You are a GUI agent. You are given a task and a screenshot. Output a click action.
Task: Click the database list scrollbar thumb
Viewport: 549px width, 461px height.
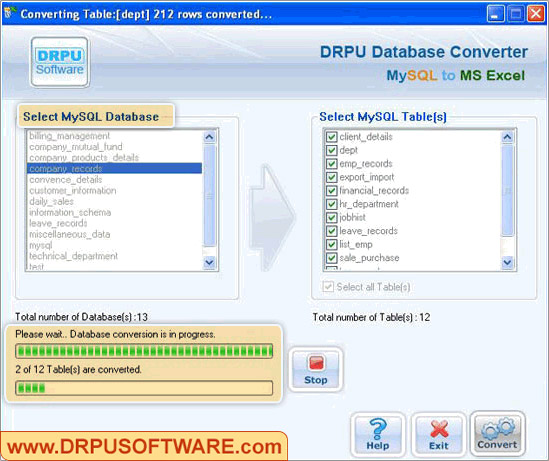click(x=209, y=196)
